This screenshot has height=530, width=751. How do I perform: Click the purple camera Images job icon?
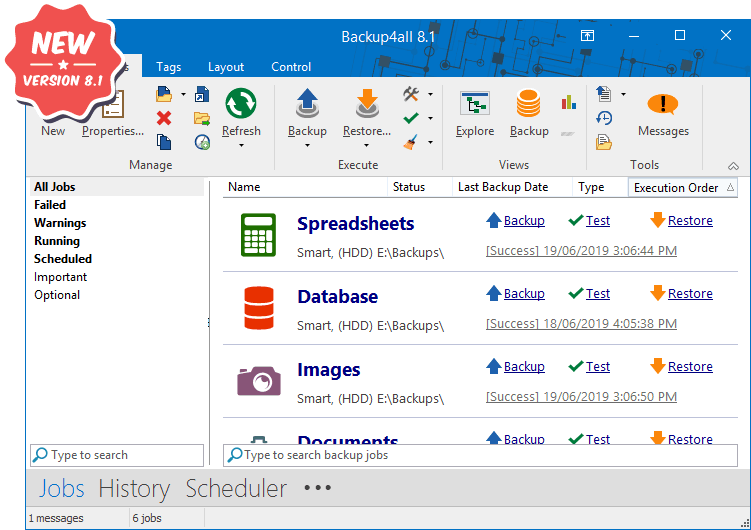[259, 381]
